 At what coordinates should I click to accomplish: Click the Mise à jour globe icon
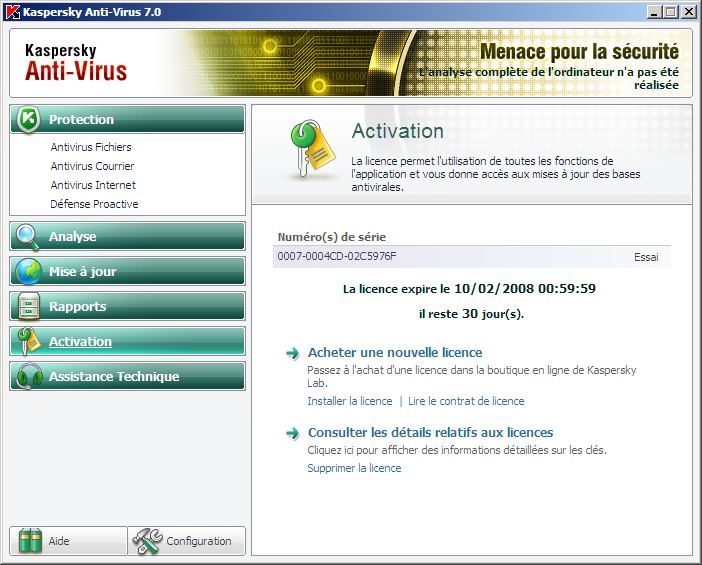pos(29,272)
